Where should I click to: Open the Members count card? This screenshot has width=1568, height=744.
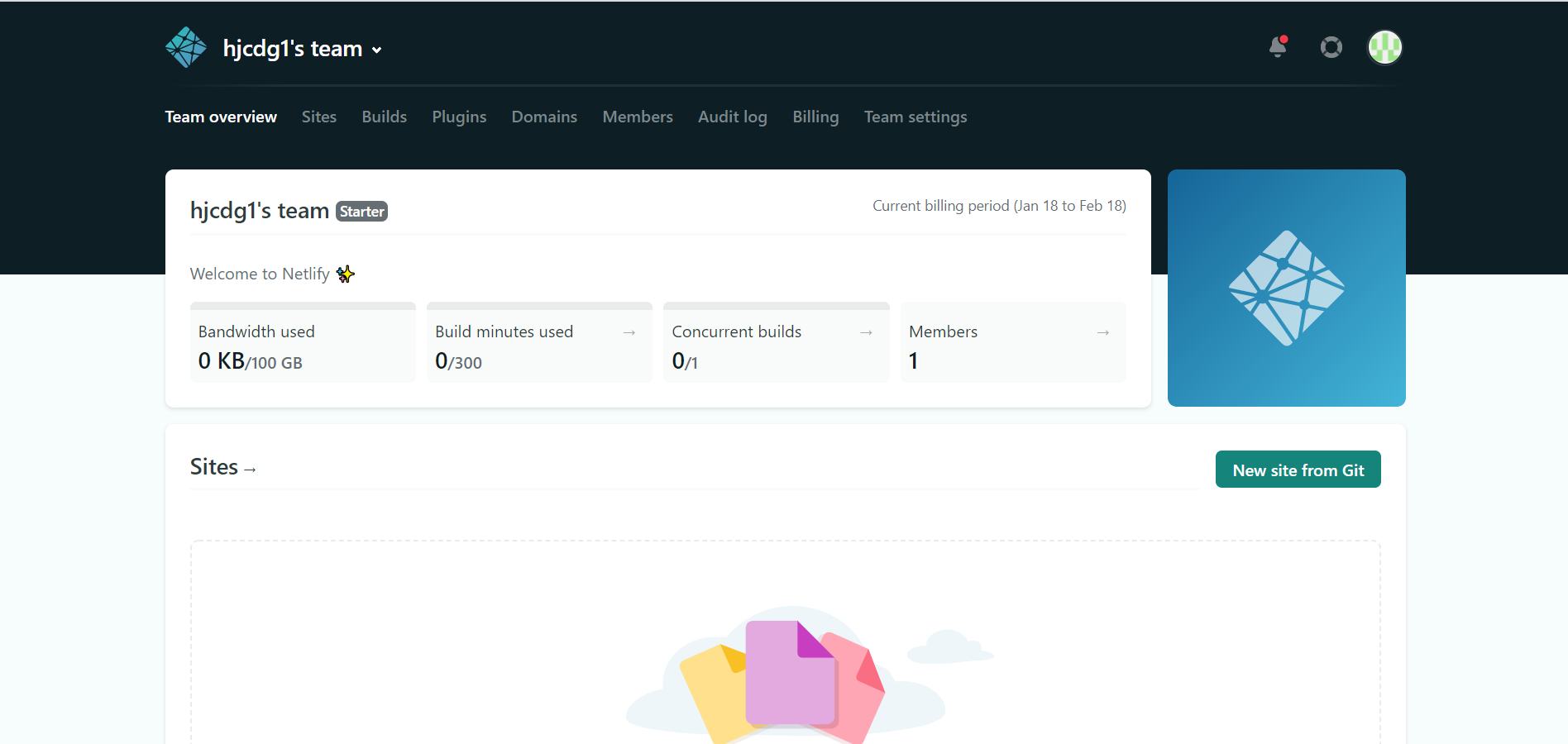(x=1013, y=342)
